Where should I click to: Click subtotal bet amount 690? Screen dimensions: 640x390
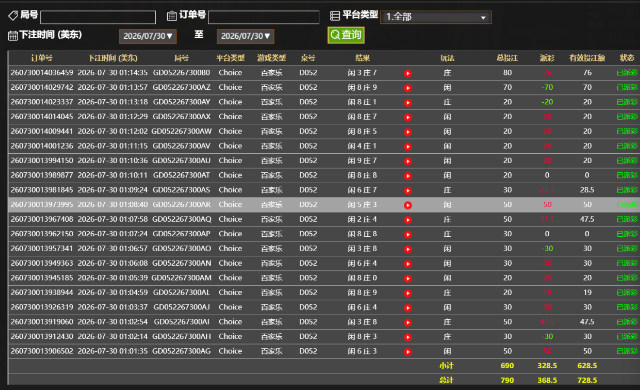coord(507,366)
